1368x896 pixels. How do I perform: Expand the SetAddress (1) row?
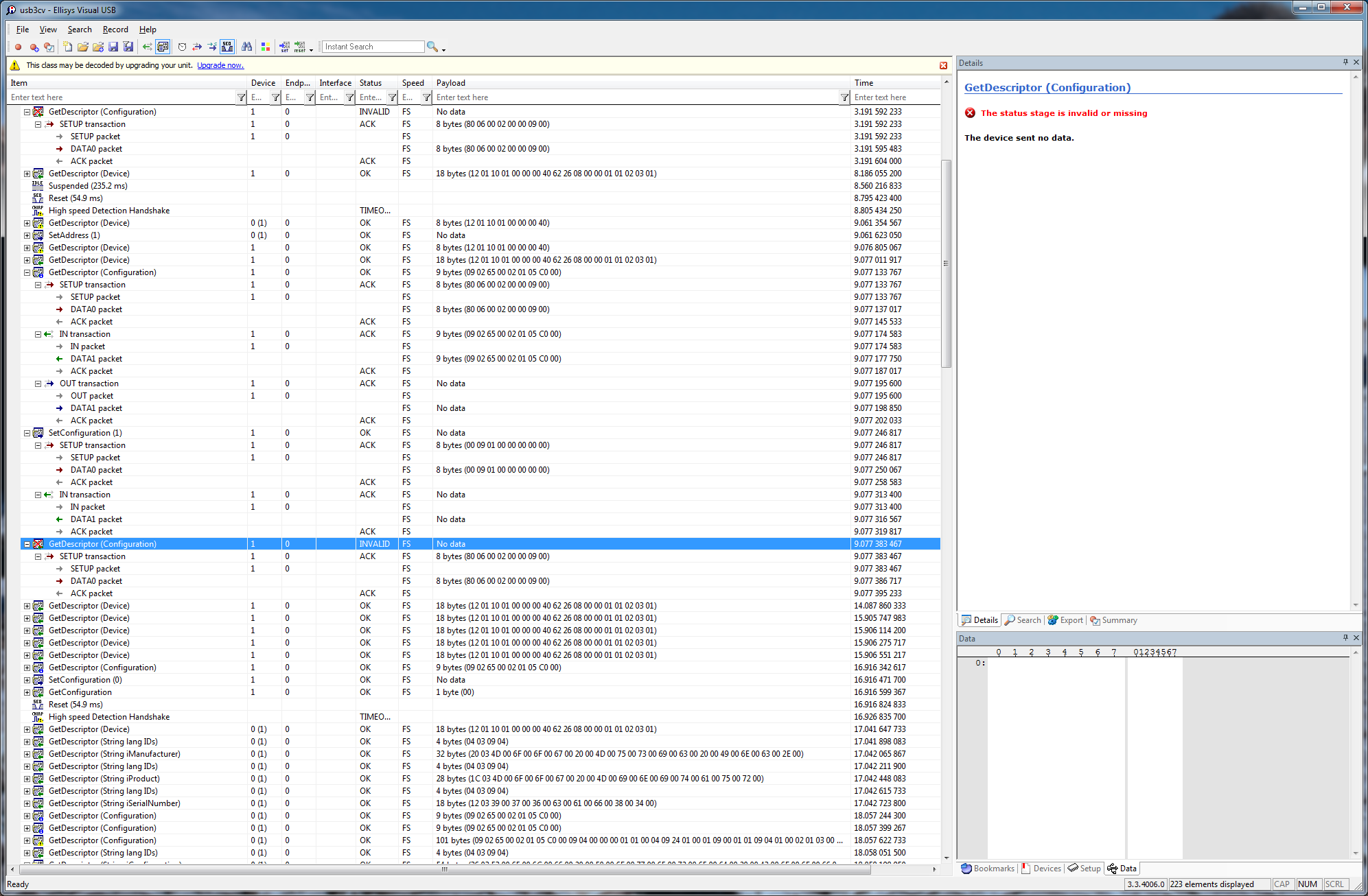point(27,235)
